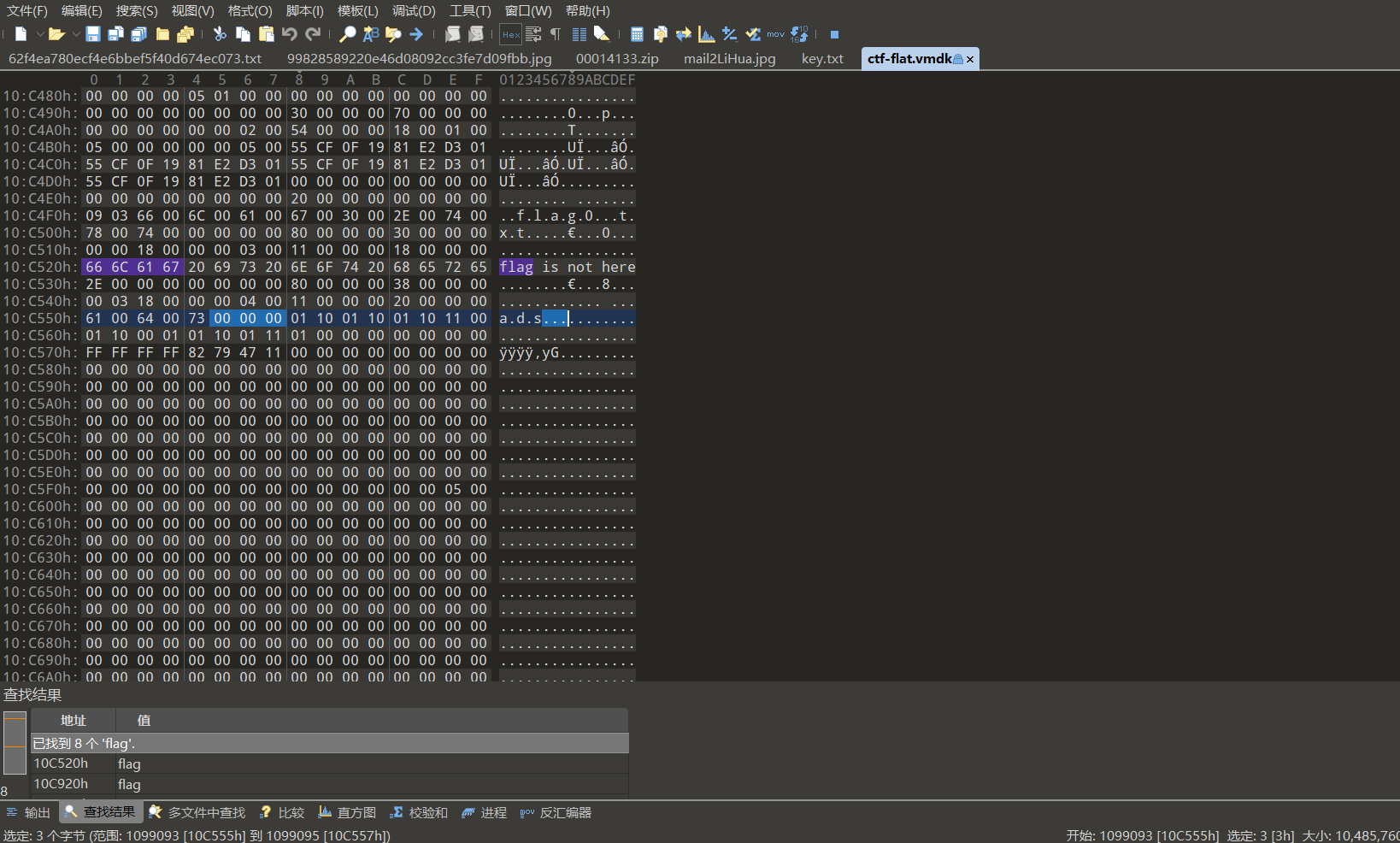This screenshot has width=1400, height=843.
Task: Click the Checksum sigma icon
Action: (752, 34)
